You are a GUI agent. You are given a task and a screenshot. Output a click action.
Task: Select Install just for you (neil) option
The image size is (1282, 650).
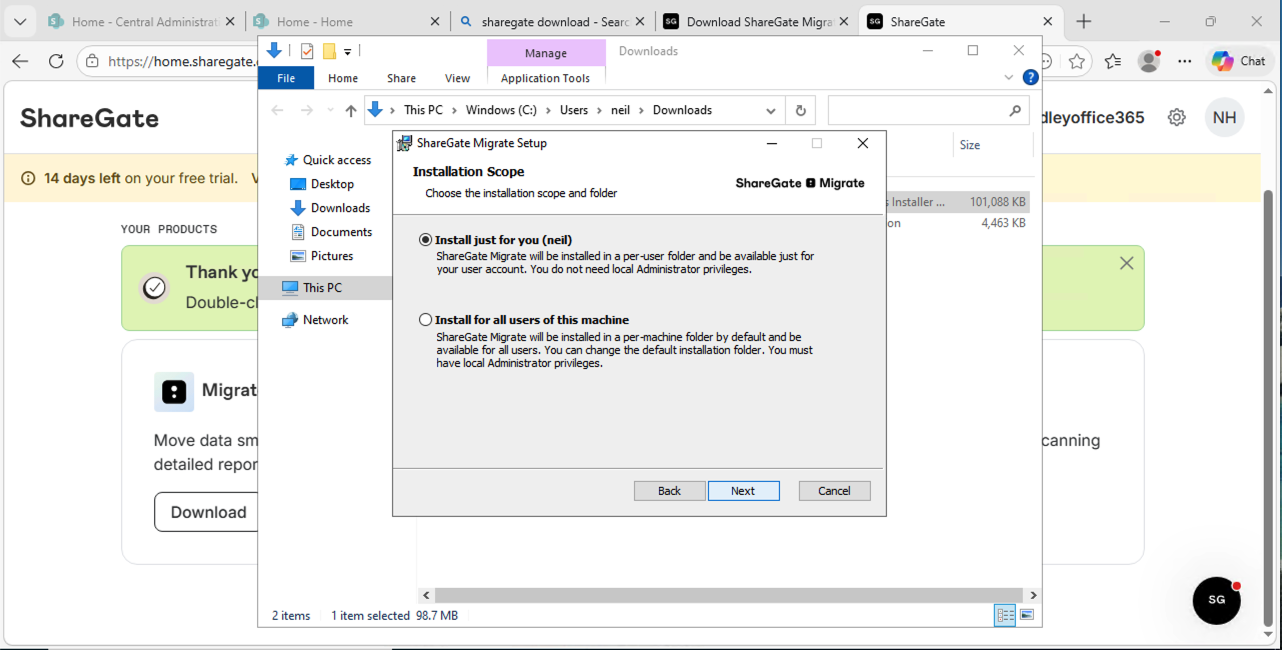426,240
